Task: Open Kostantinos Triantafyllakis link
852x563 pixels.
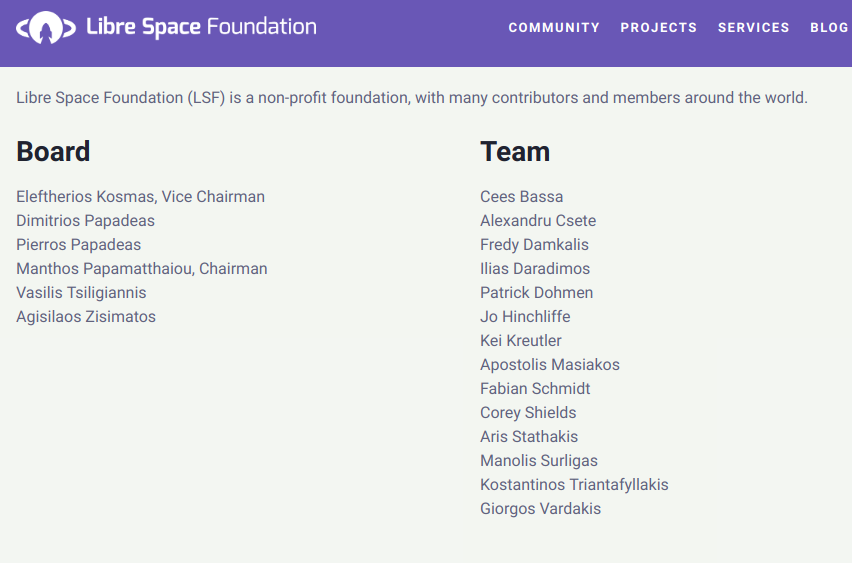Action: tap(574, 485)
